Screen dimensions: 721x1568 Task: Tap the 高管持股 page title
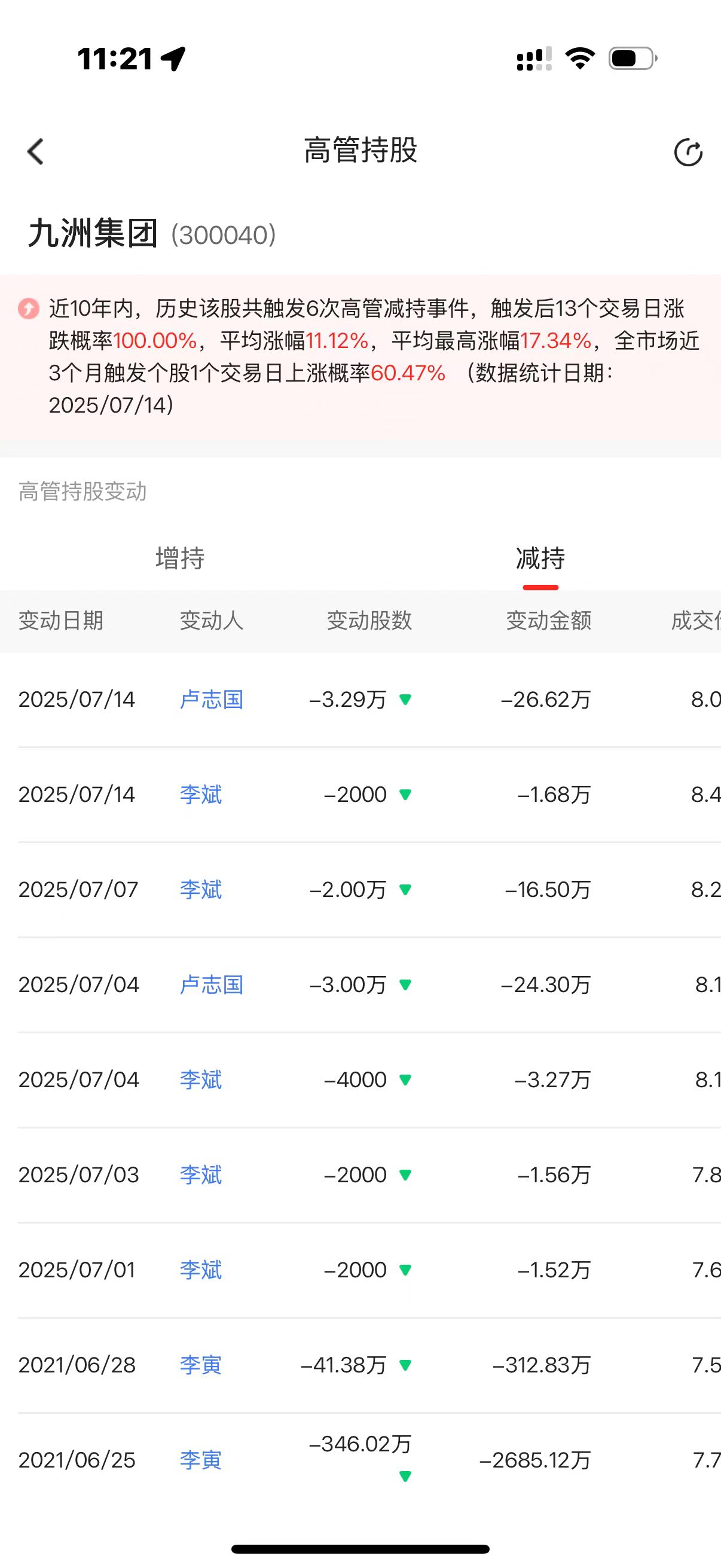tap(361, 150)
